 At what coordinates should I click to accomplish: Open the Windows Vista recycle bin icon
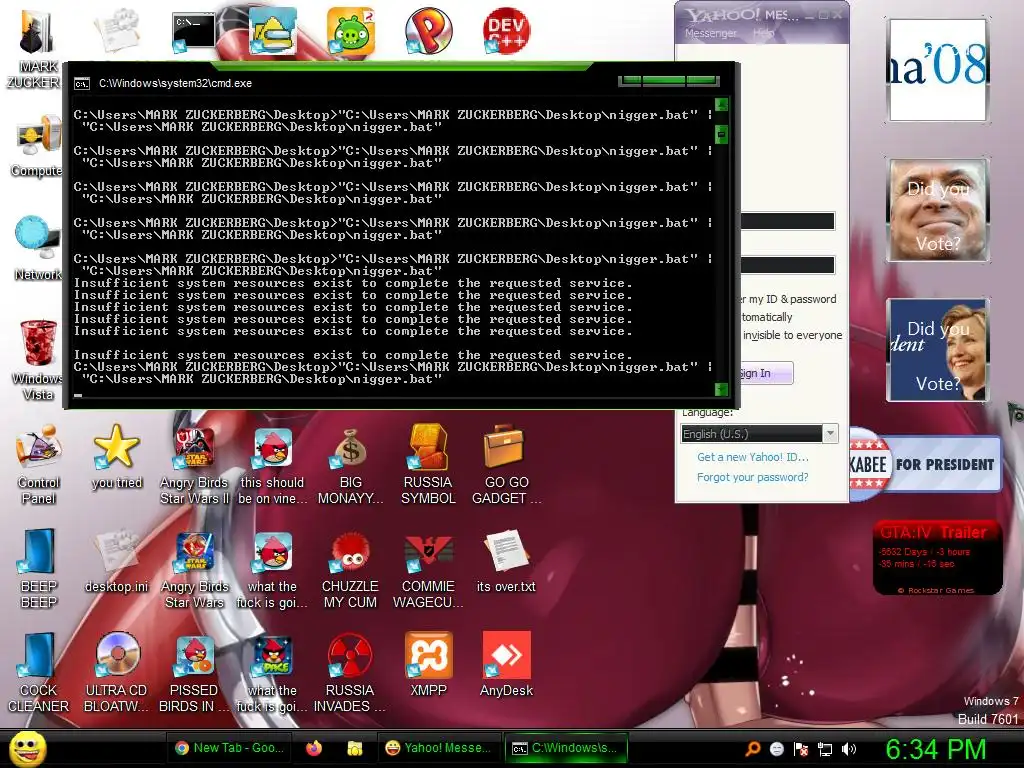(x=38, y=359)
